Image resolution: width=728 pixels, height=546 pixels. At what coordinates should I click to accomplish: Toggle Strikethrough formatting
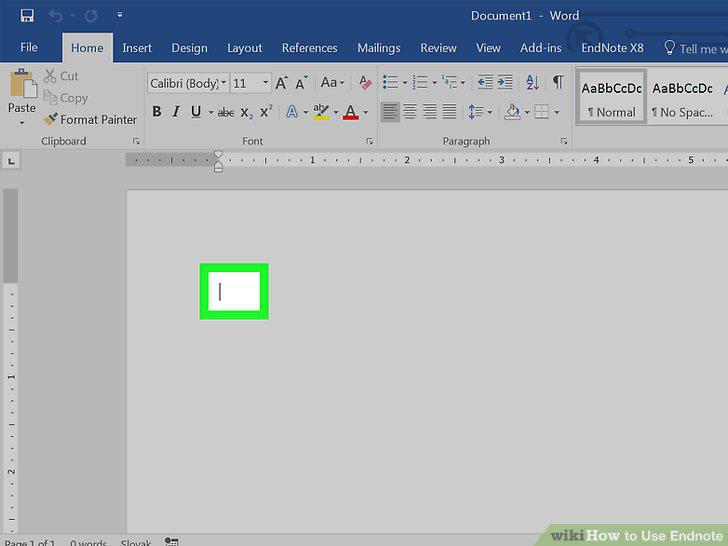coord(226,112)
